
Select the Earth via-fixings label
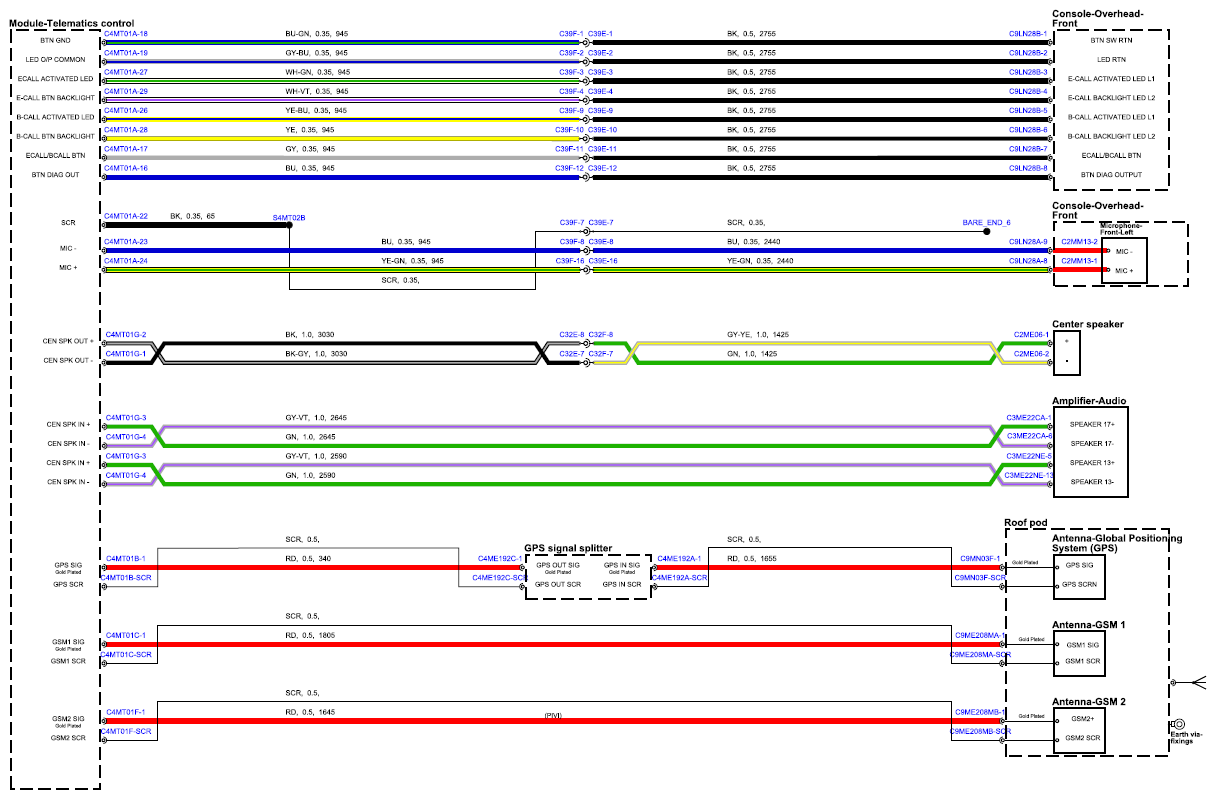click(x=1187, y=738)
